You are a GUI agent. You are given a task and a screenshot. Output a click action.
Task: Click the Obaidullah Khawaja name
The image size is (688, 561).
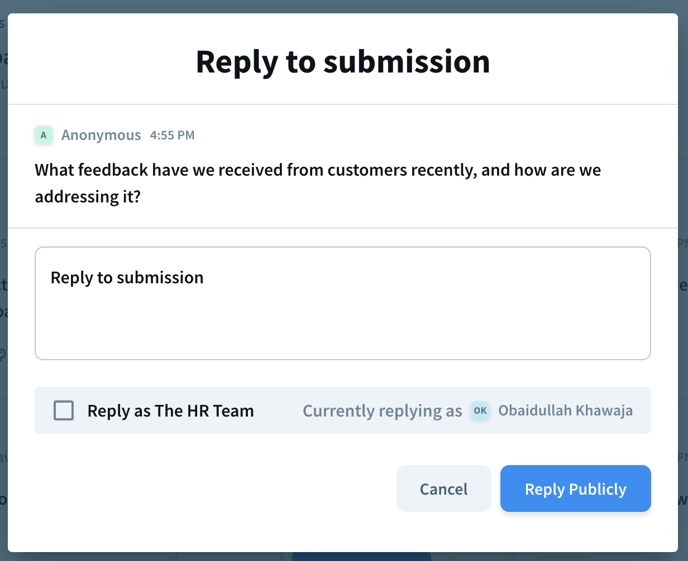click(565, 411)
